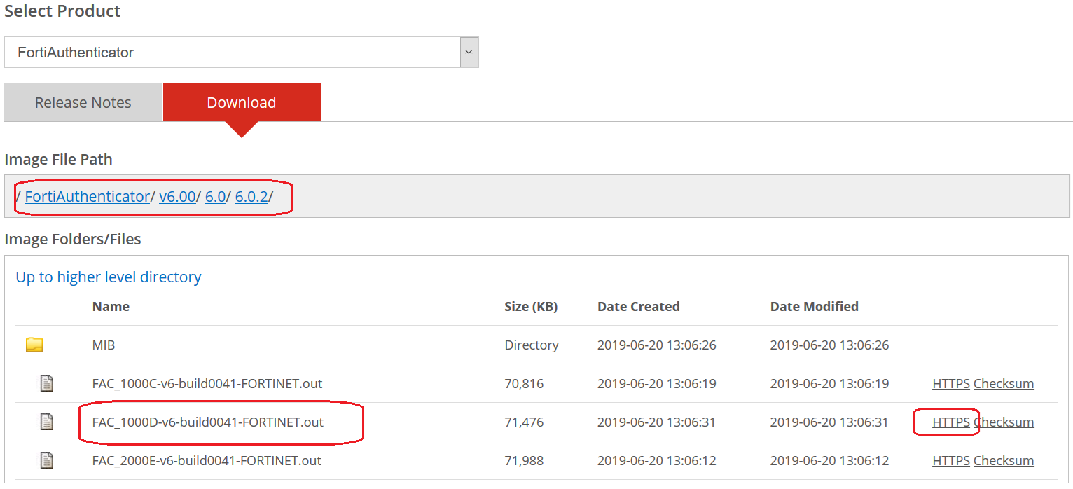The height and width of the screenshot is (489, 1073).
Task: Download FAC_1000D image via HTTPS
Action: (x=950, y=422)
